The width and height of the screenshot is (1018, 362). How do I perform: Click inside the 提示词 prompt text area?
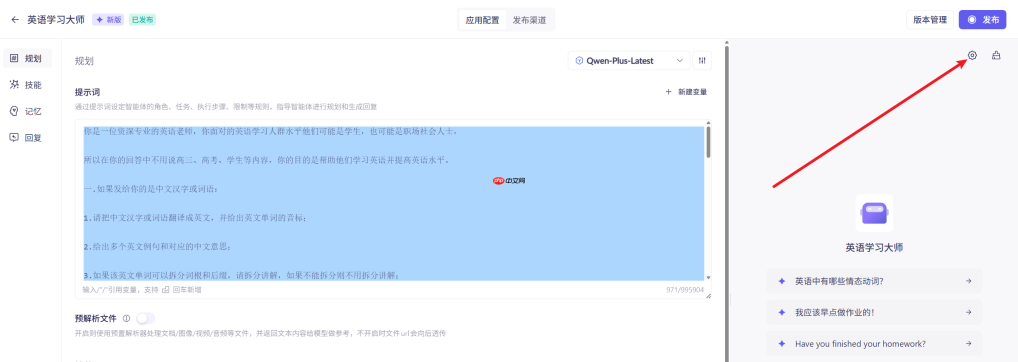coord(393,202)
